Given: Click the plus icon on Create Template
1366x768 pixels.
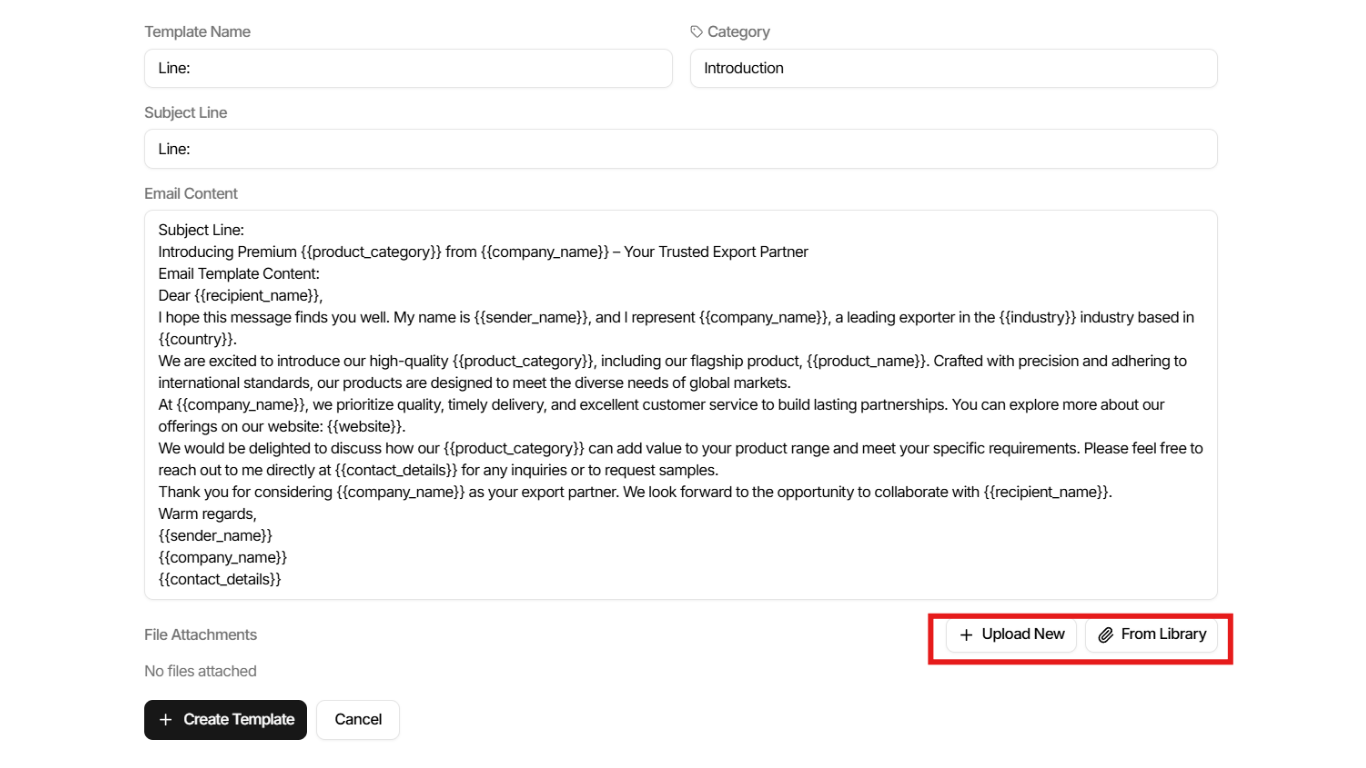Looking at the screenshot, I should tap(166, 719).
